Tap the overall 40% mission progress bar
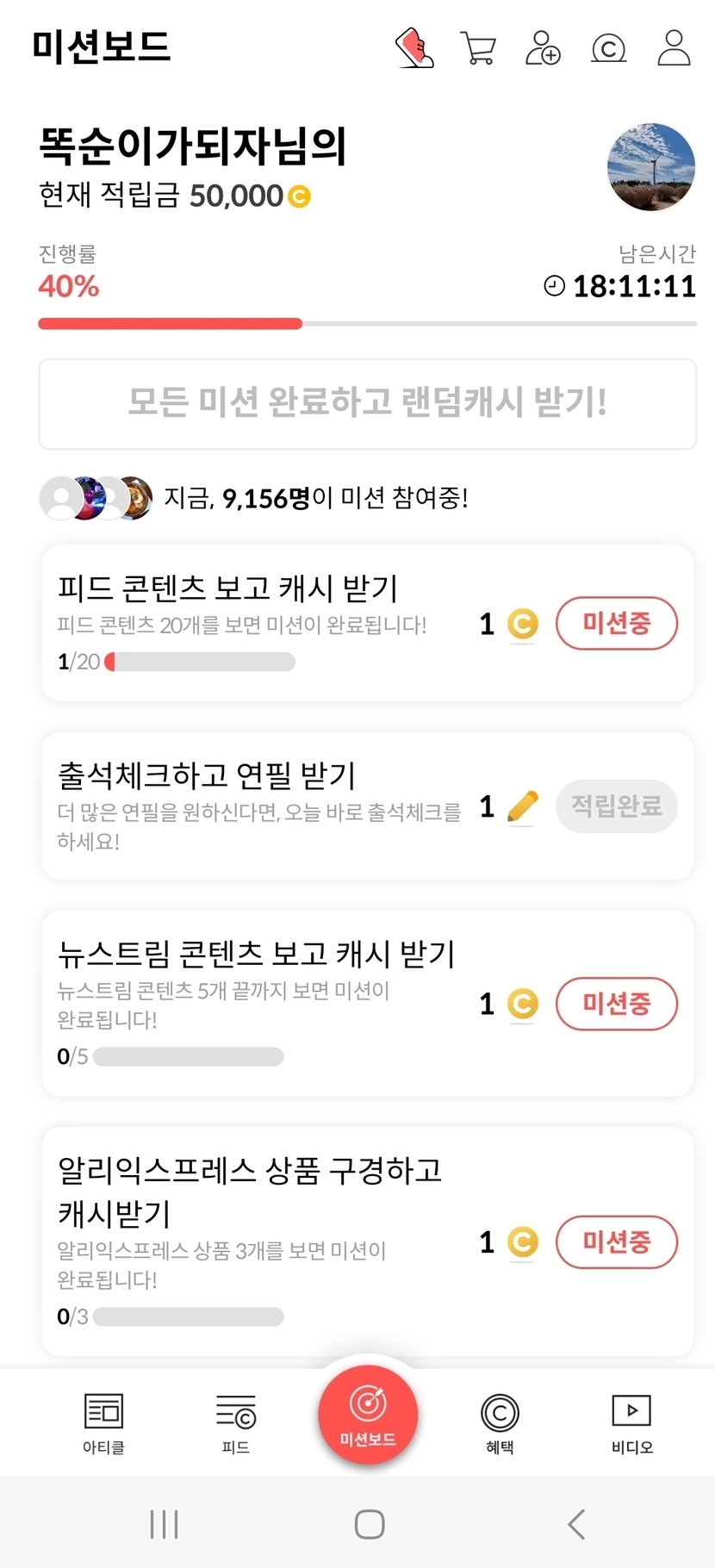This screenshot has width=715, height=1568. tap(367, 324)
